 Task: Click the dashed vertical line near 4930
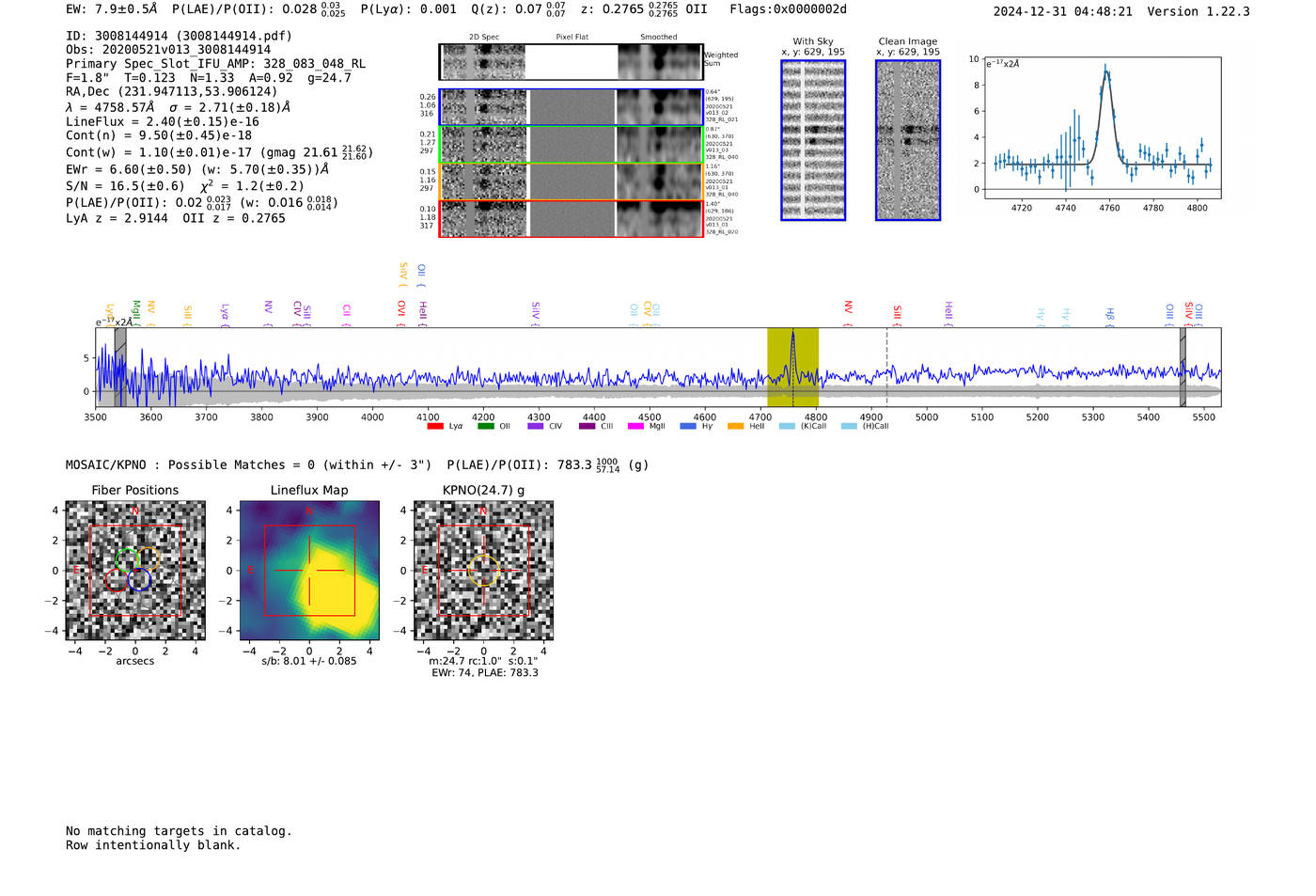(x=886, y=367)
